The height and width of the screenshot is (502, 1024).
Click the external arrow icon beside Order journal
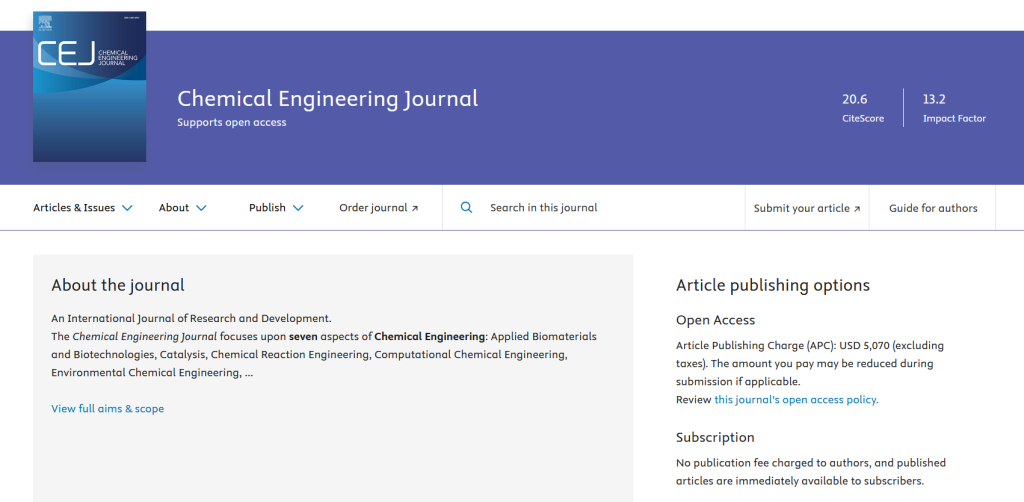[x=415, y=208]
